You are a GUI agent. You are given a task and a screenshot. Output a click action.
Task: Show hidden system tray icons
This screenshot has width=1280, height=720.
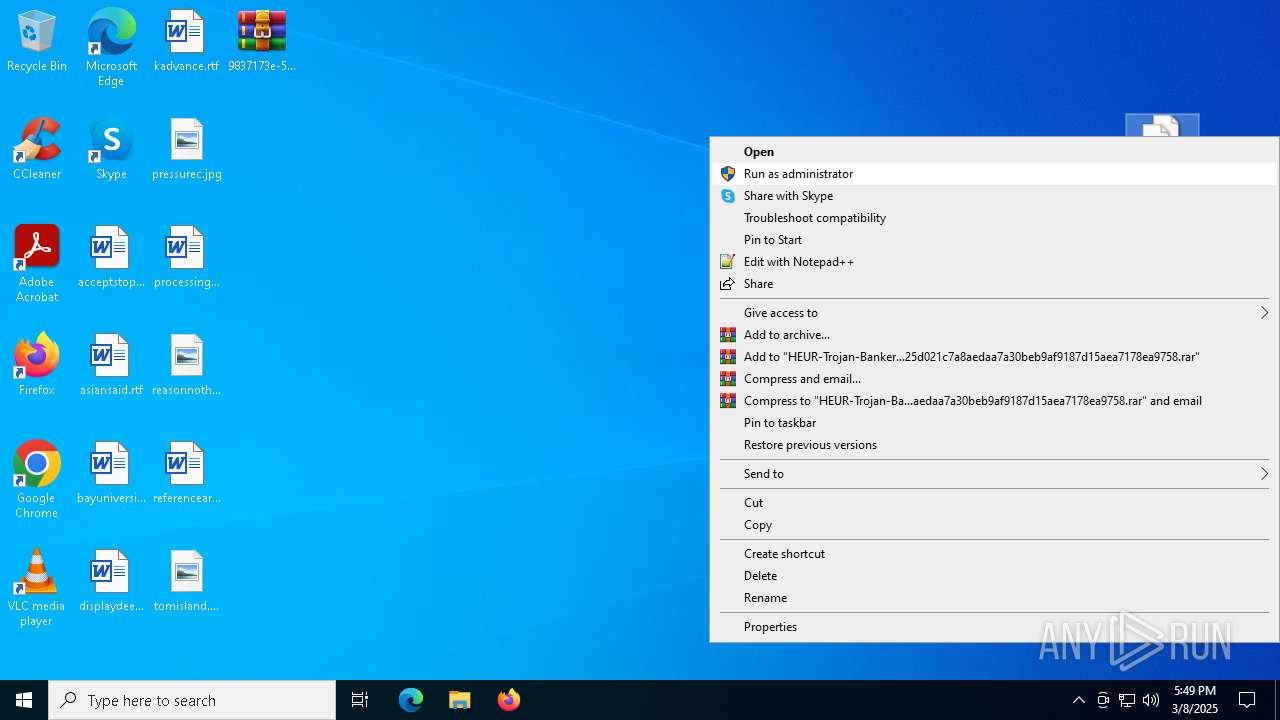click(1078, 700)
